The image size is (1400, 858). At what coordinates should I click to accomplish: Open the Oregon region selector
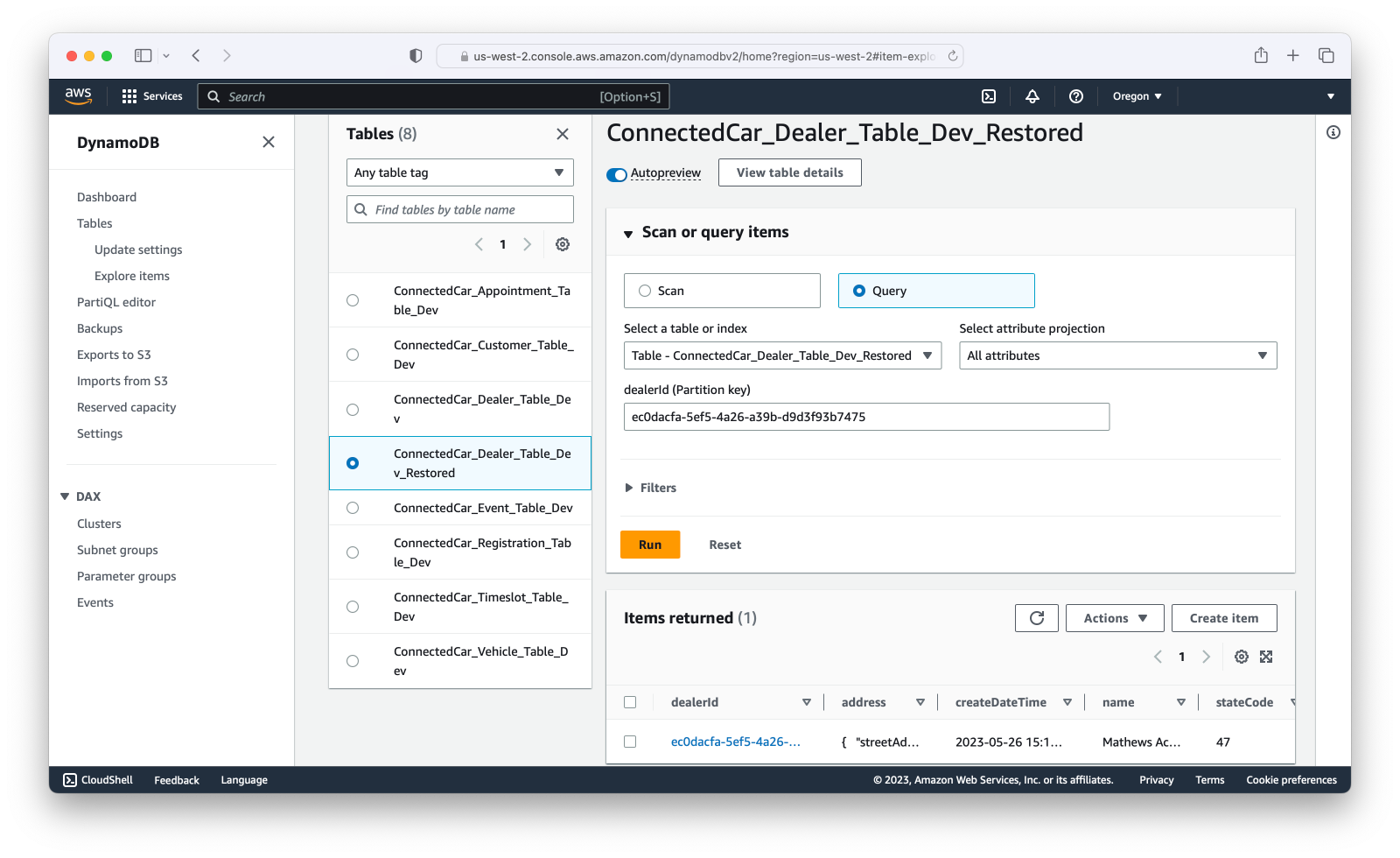(1137, 96)
